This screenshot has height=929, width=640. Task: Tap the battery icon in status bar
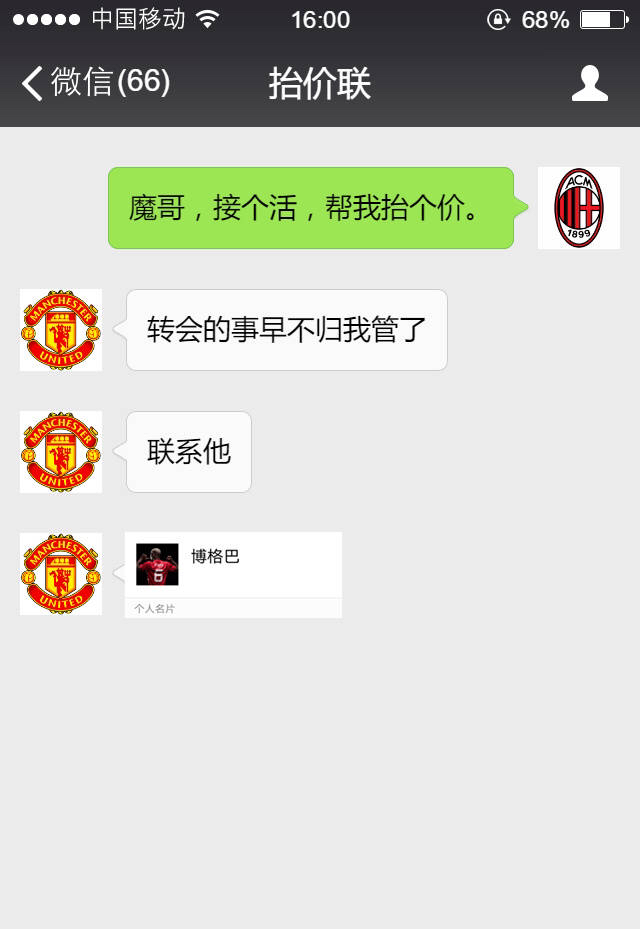pyautogui.click(x=604, y=20)
